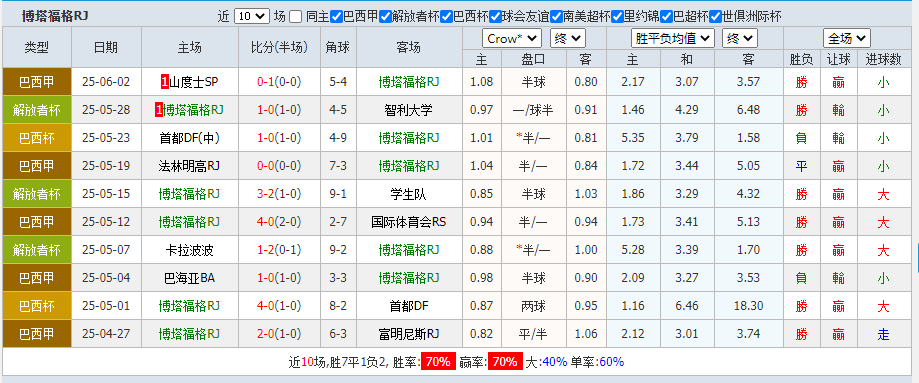This screenshot has width=919, height=383.
Task: Click the 2-0(1-0) score on 25-04-27
Action: click(278, 335)
